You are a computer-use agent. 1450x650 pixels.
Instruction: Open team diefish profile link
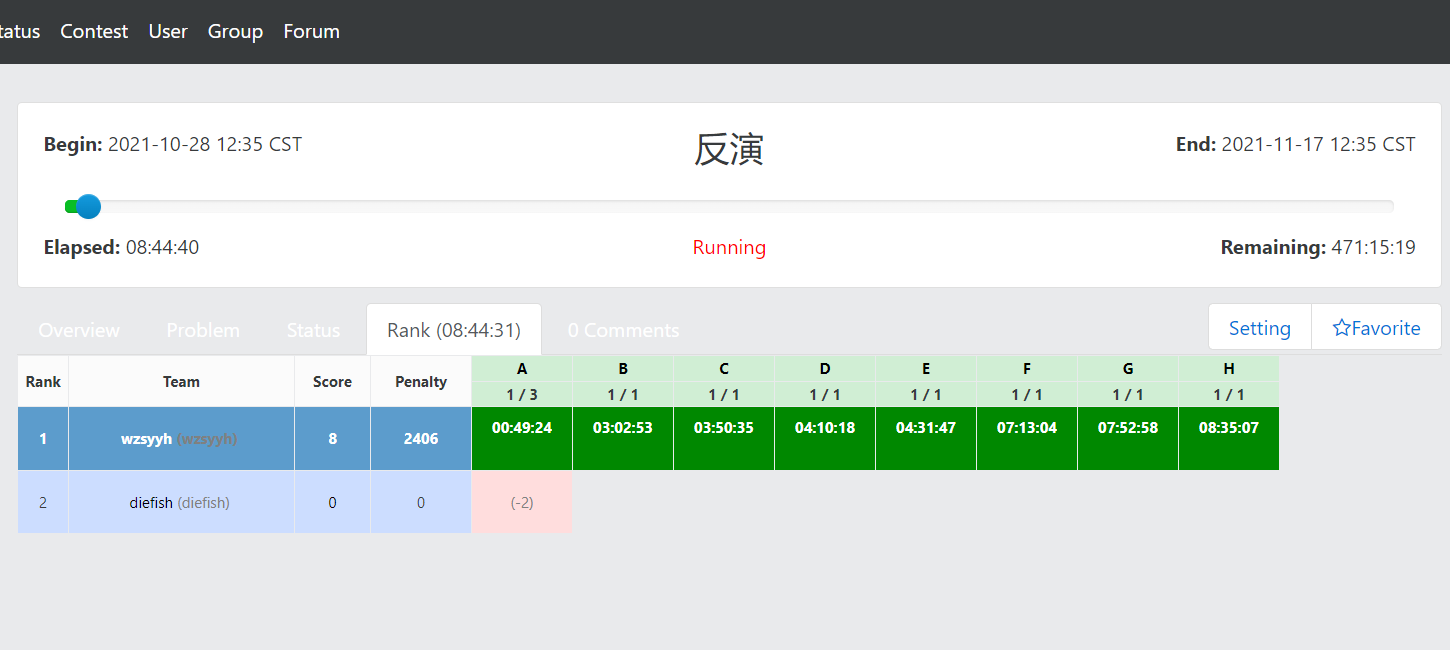point(152,503)
